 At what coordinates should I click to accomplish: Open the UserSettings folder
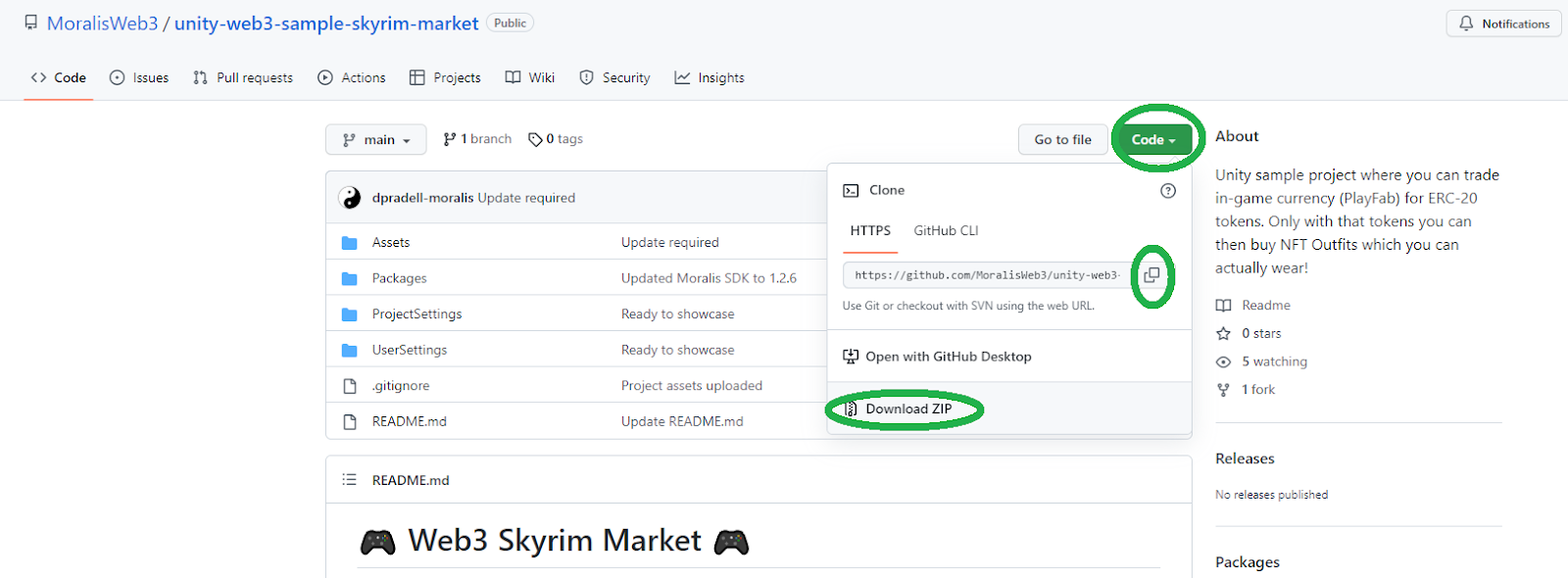(410, 350)
